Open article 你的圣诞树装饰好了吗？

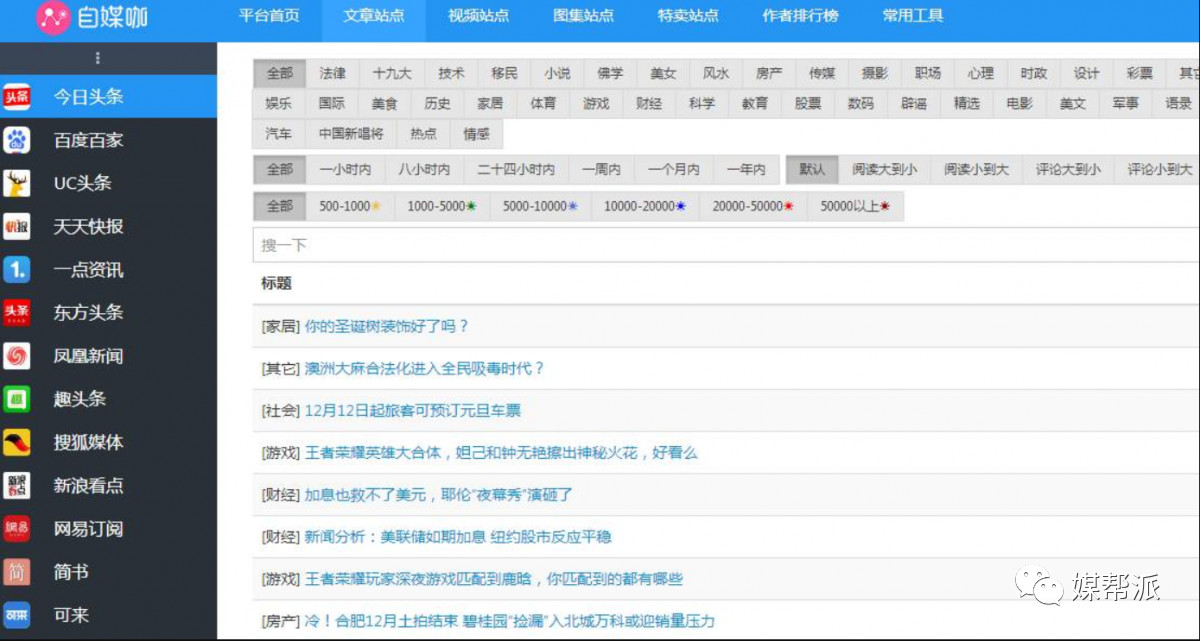pos(386,326)
